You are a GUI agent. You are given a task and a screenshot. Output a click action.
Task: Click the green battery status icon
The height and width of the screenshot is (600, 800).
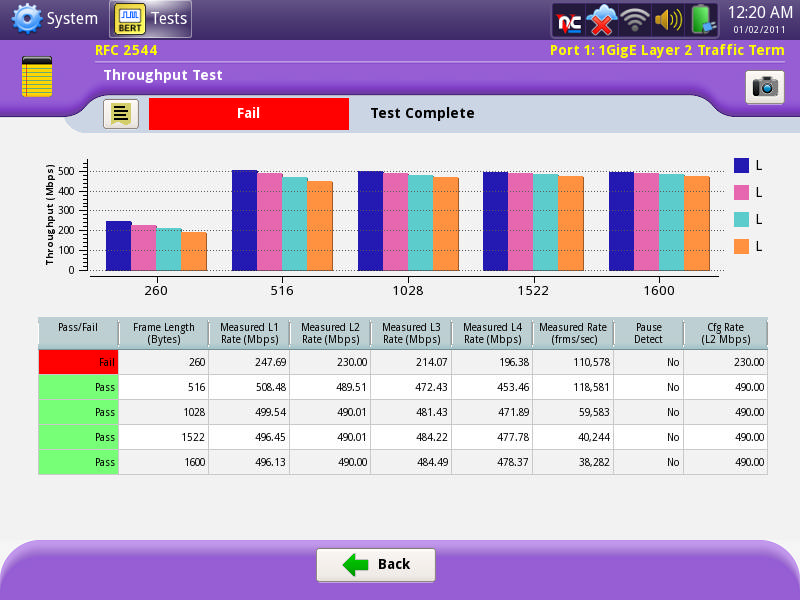(703, 19)
